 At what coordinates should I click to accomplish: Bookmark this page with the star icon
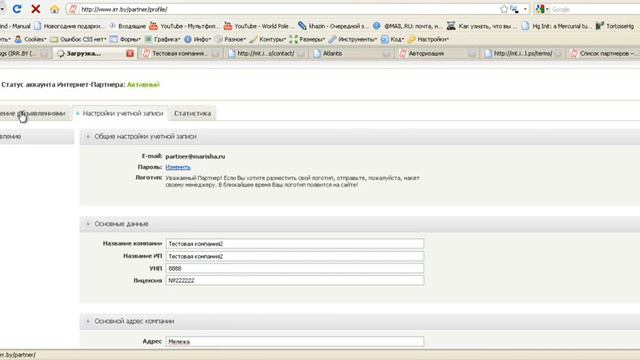(x=504, y=9)
